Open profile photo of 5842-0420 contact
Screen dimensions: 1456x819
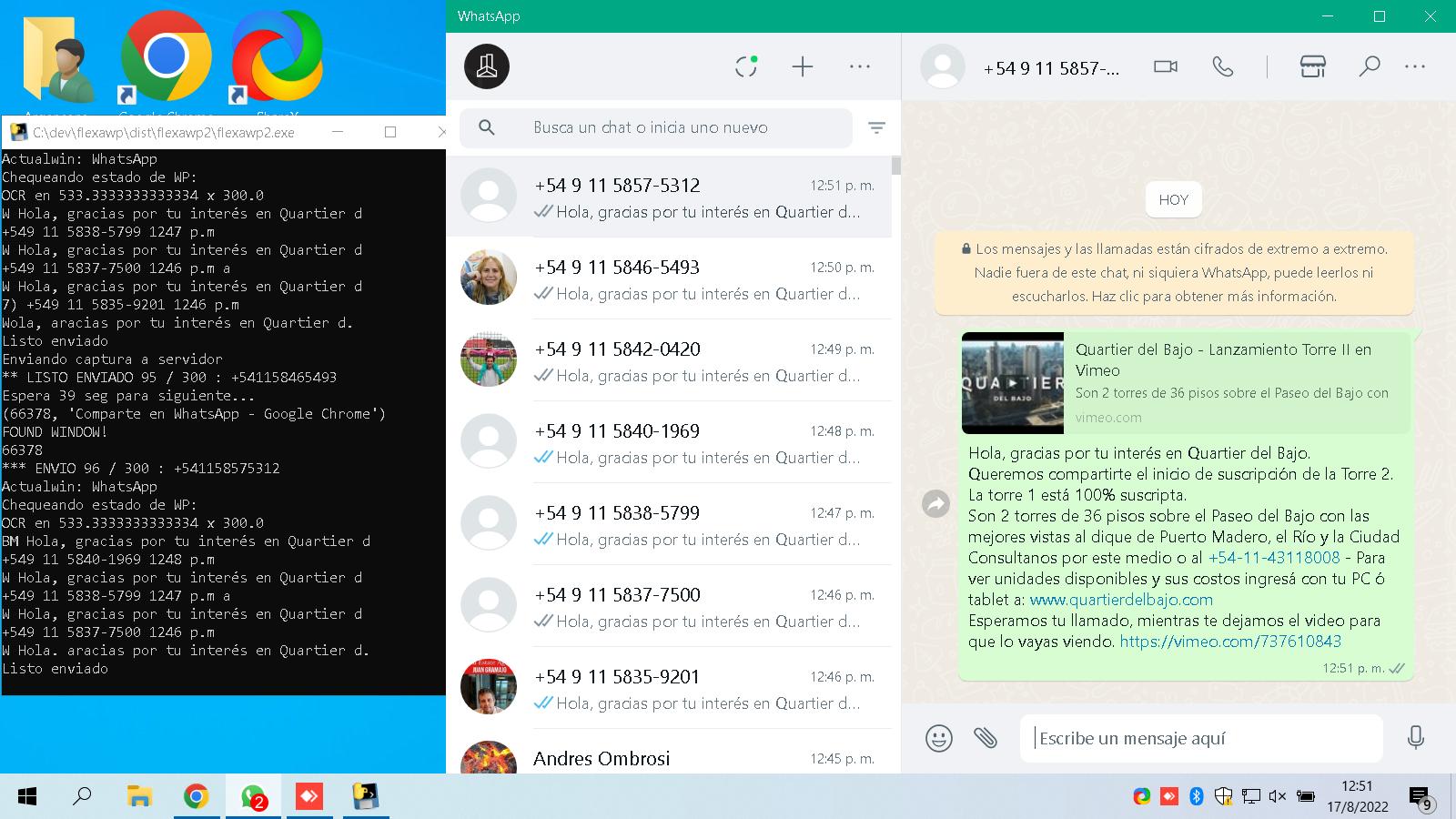(489, 359)
